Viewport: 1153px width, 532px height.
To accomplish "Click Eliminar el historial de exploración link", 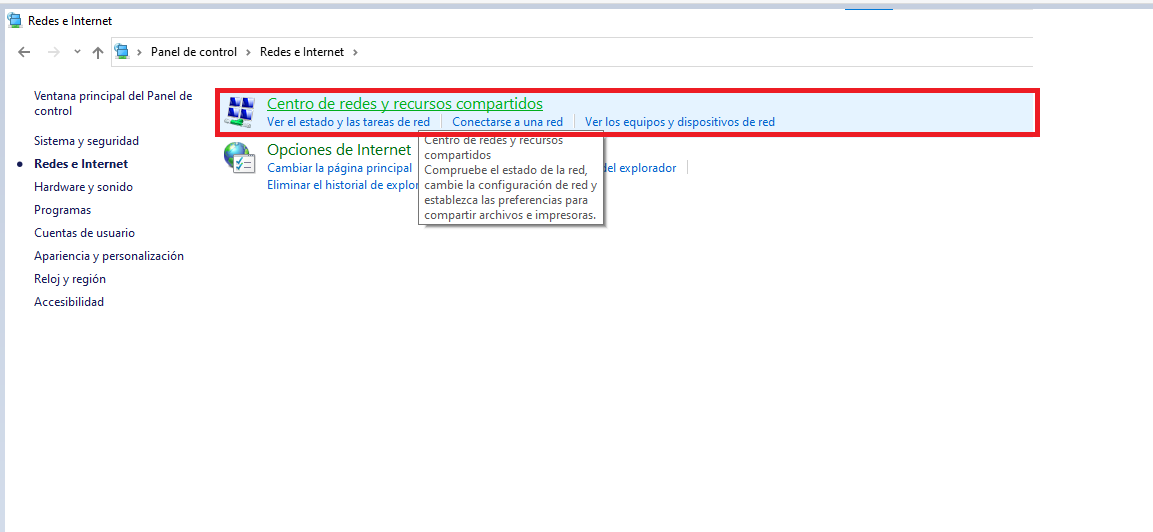I will (x=343, y=185).
